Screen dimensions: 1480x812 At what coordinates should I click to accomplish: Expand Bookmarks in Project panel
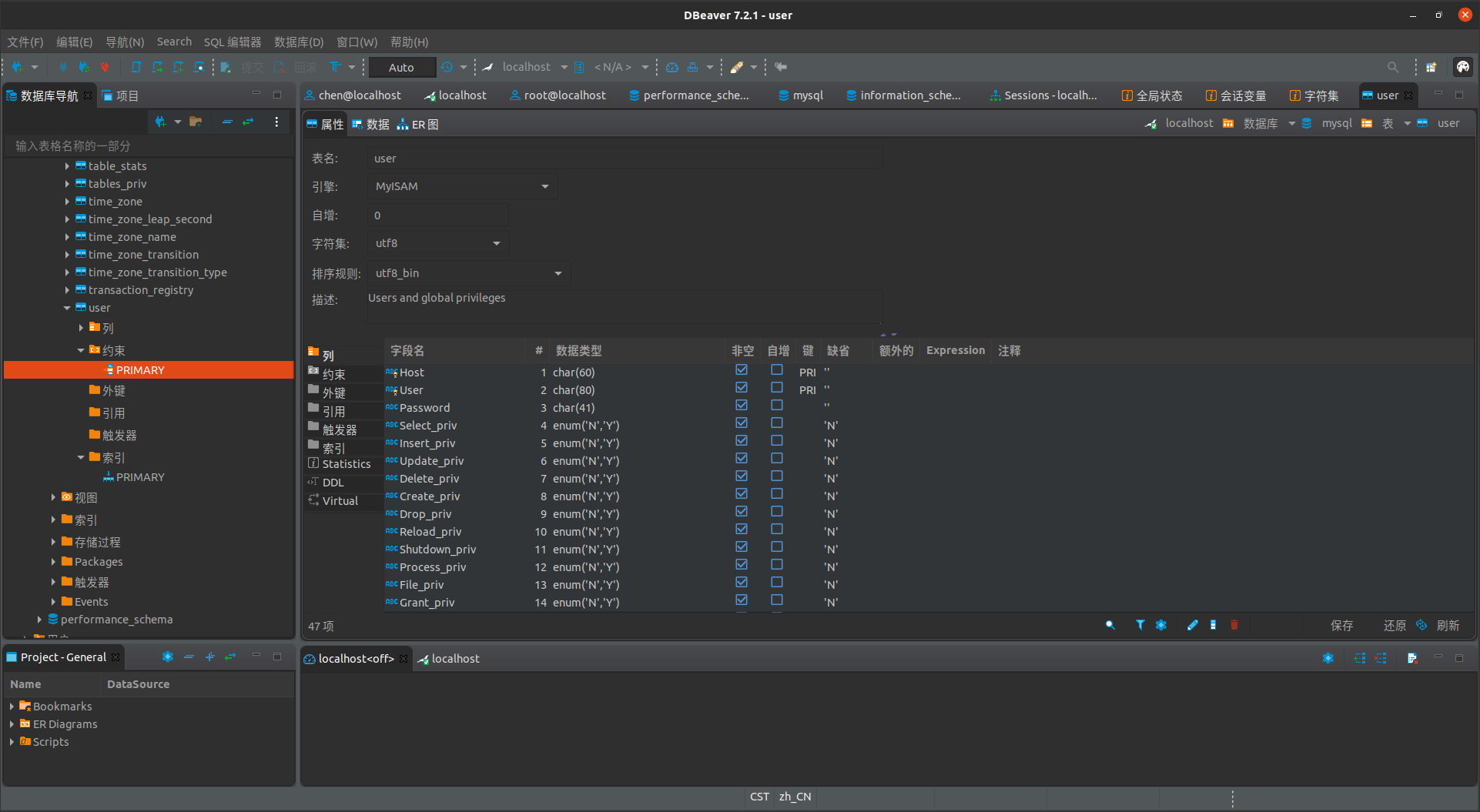pos(12,707)
